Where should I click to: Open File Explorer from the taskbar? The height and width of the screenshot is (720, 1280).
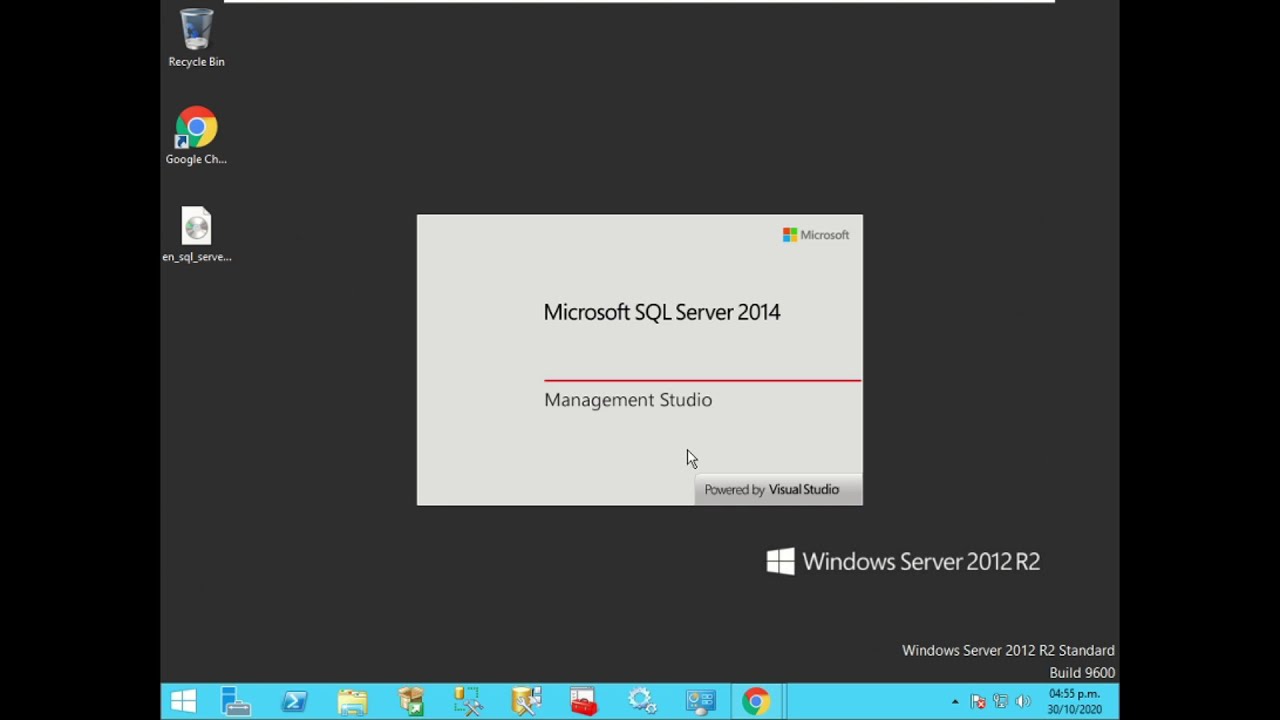[352, 701]
